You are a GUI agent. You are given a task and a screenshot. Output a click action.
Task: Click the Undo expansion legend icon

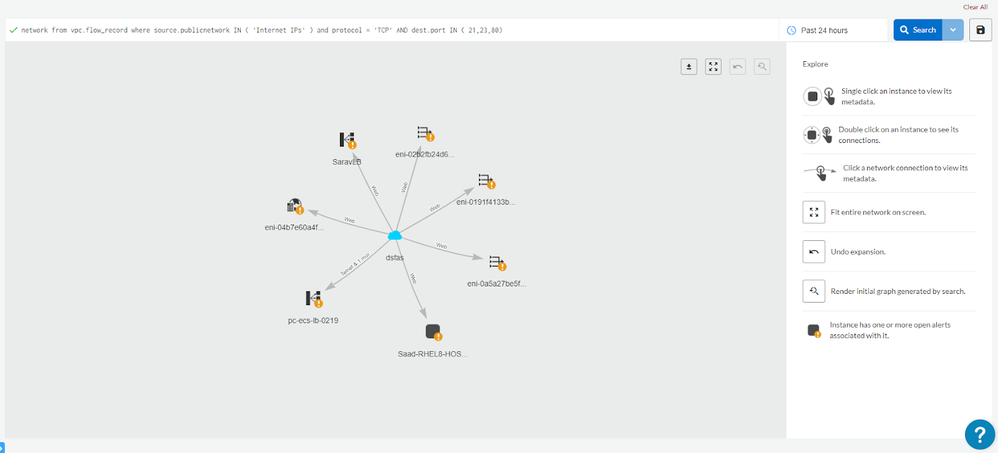tap(813, 251)
